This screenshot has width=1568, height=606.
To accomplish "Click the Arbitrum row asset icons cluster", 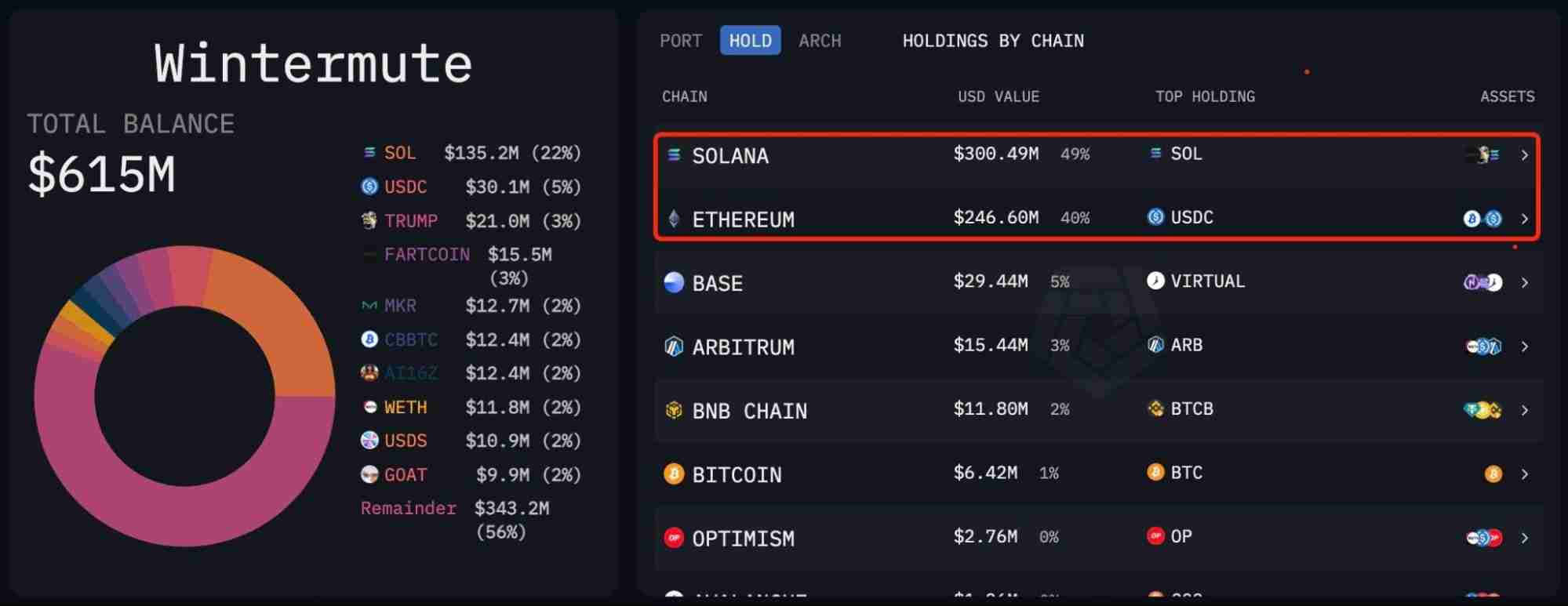I will tap(1483, 347).
